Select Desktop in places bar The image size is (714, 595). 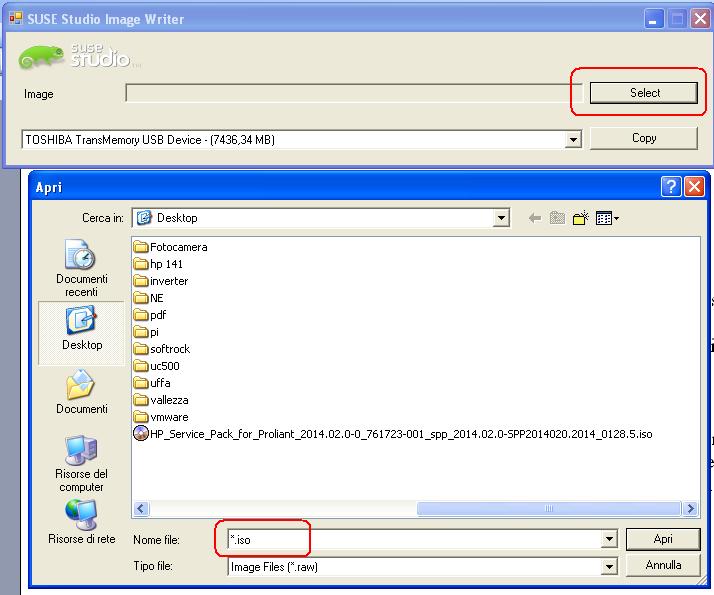pyautogui.click(x=82, y=332)
